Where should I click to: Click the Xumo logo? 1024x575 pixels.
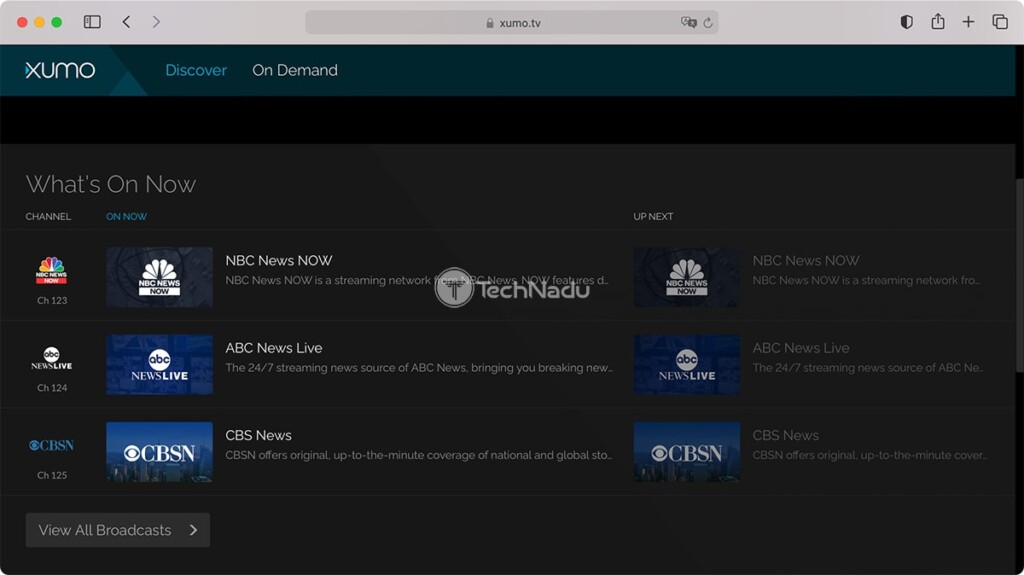(x=60, y=70)
